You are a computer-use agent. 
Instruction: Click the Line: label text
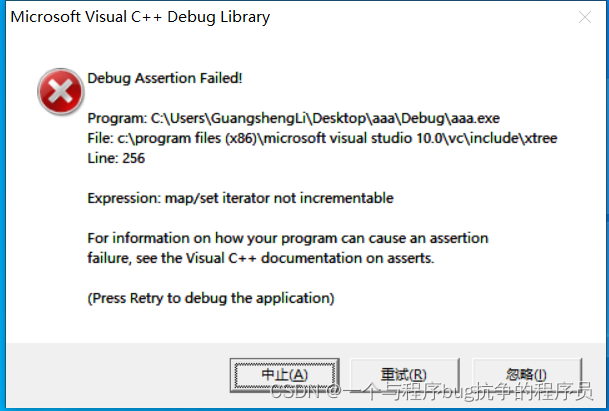(103, 158)
